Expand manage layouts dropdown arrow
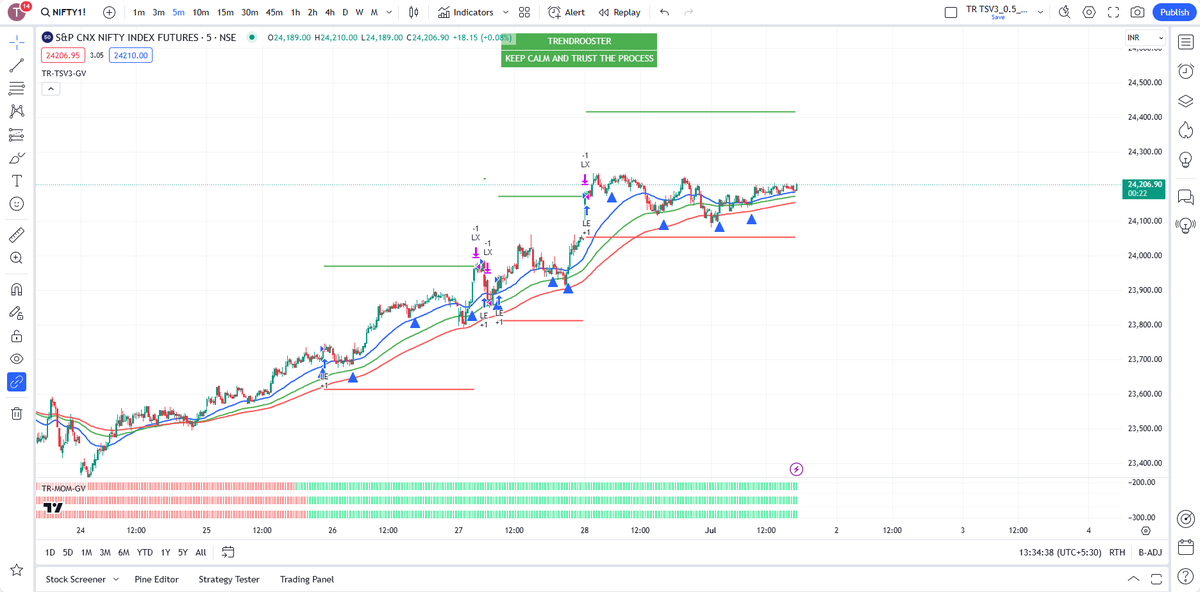The height and width of the screenshot is (592, 1200). tap(1041, 12)
